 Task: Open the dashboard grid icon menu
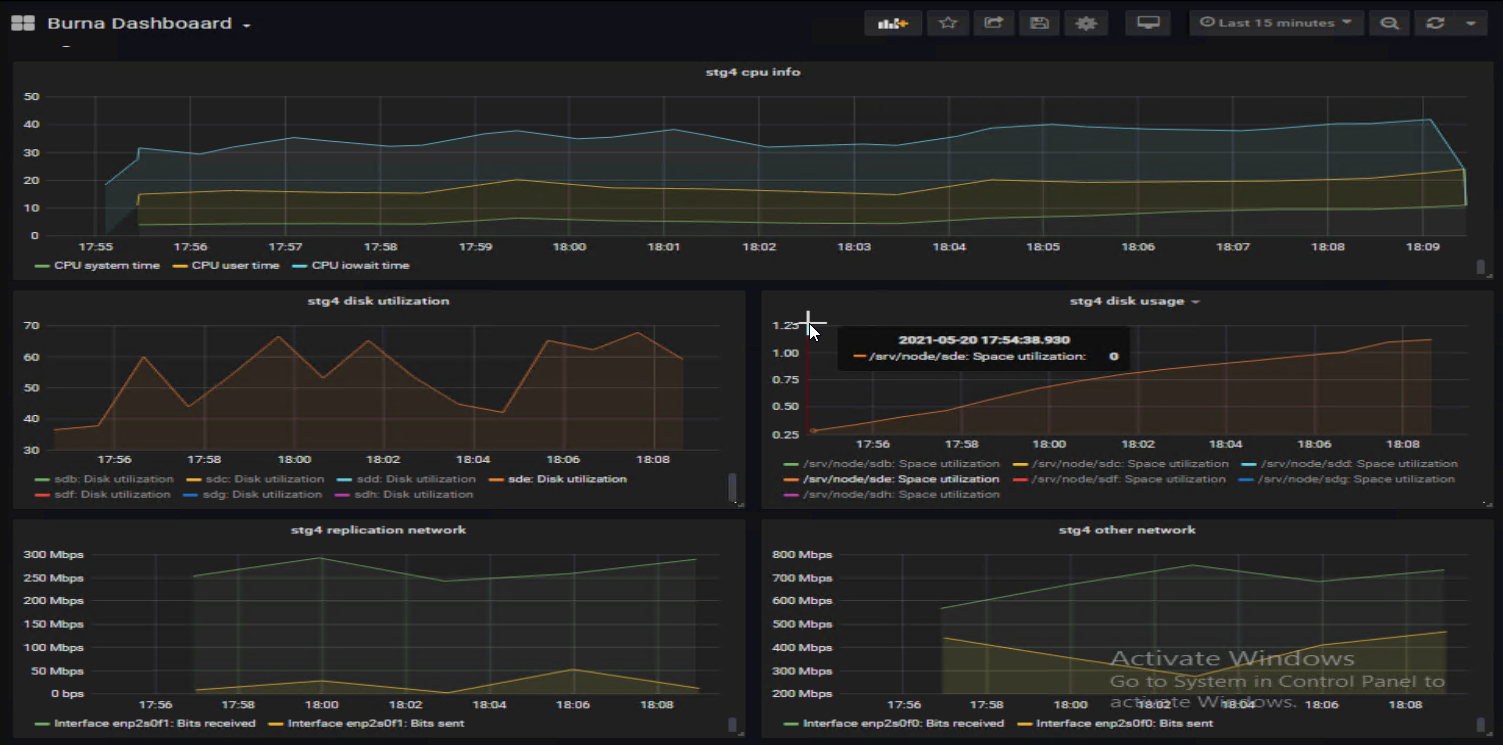22,23
